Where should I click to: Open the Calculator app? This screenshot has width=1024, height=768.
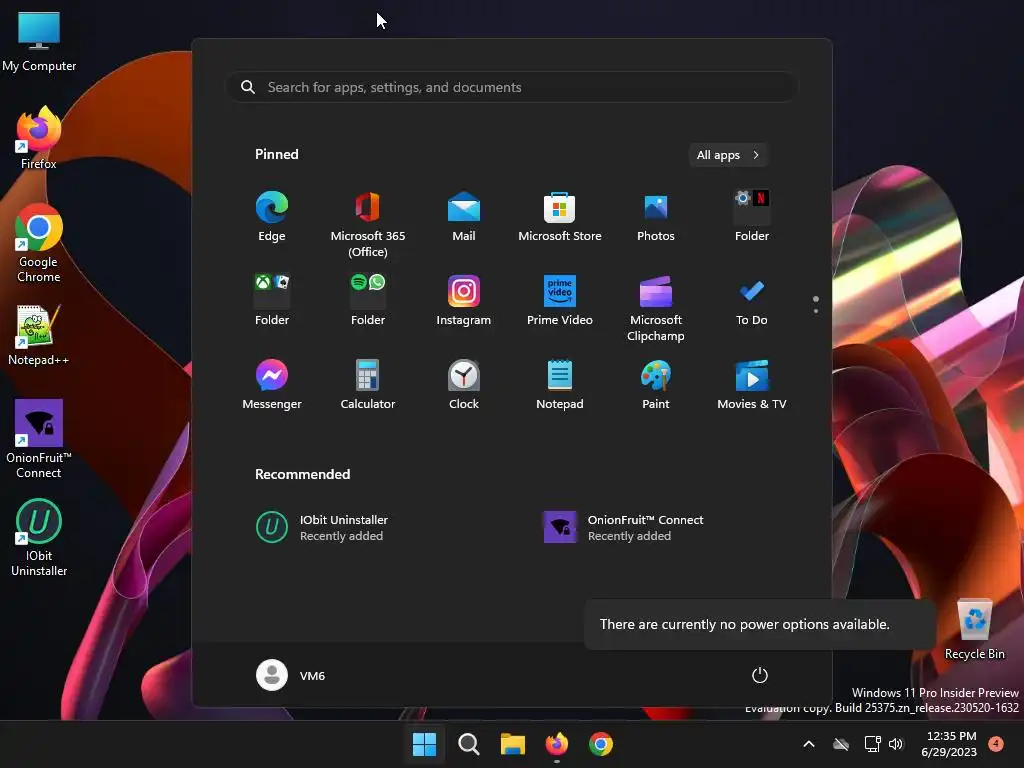368,385
